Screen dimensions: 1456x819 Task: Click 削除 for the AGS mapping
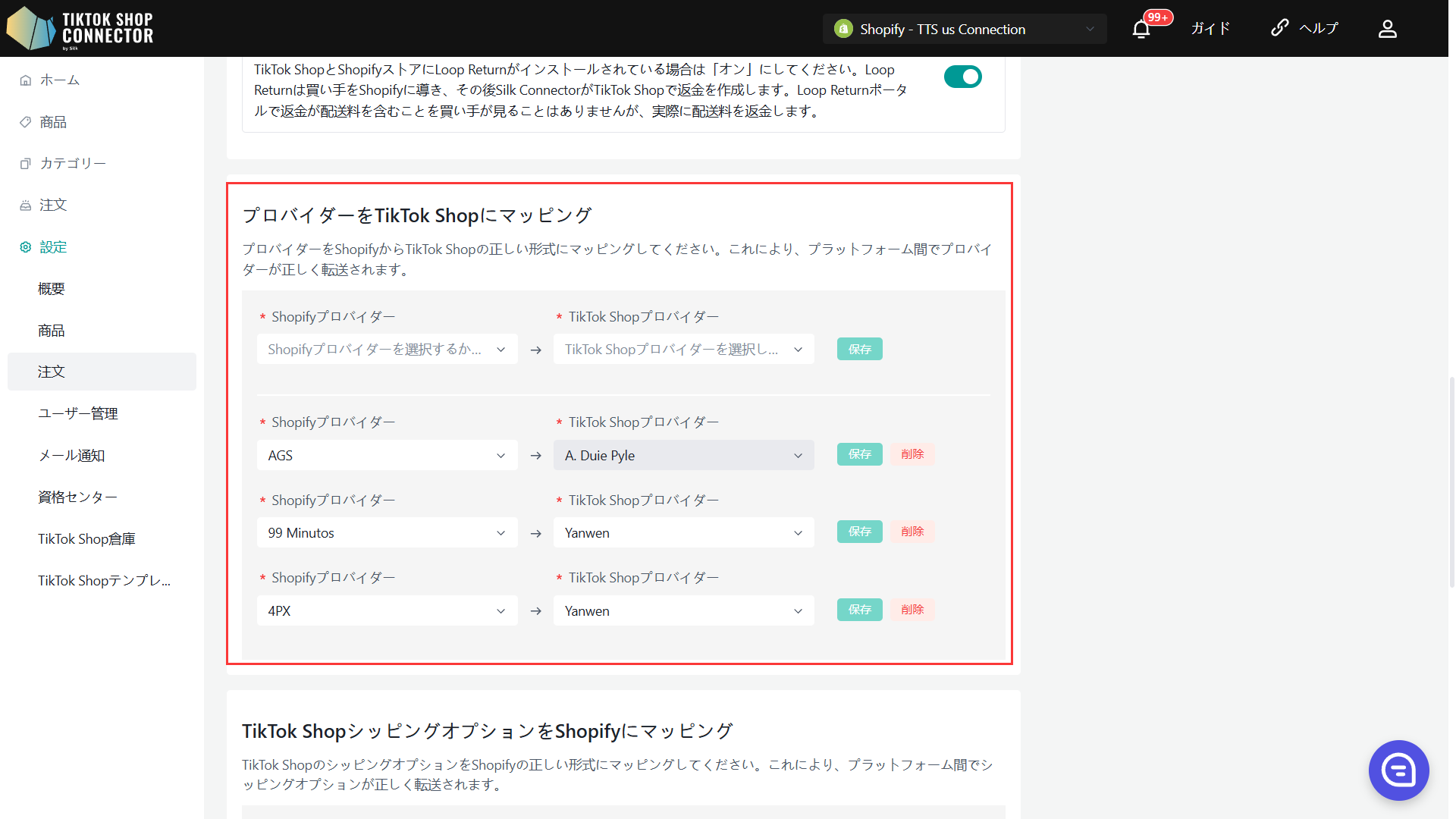click(x=912, y=454)
